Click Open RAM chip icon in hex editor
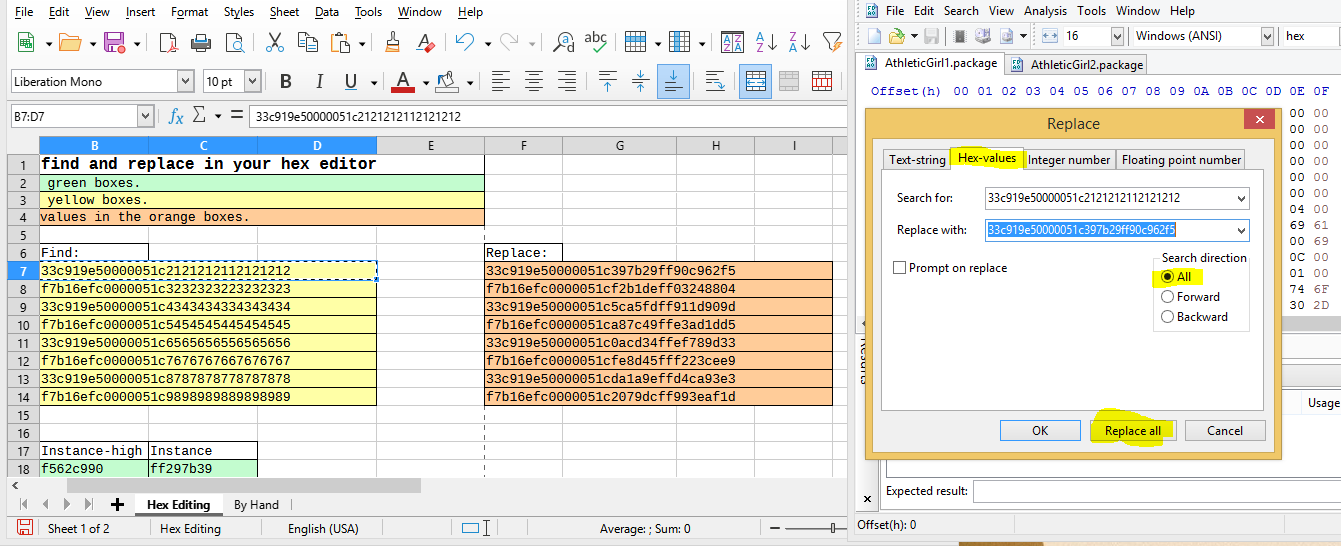Screen dimensions: 1341x546 click(x=960, y=36)
